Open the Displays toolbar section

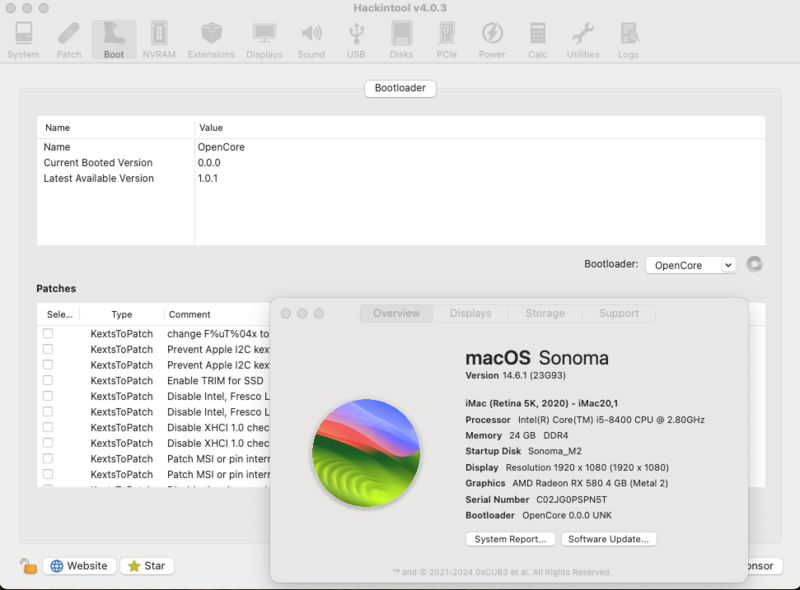[x=264, y=40]
